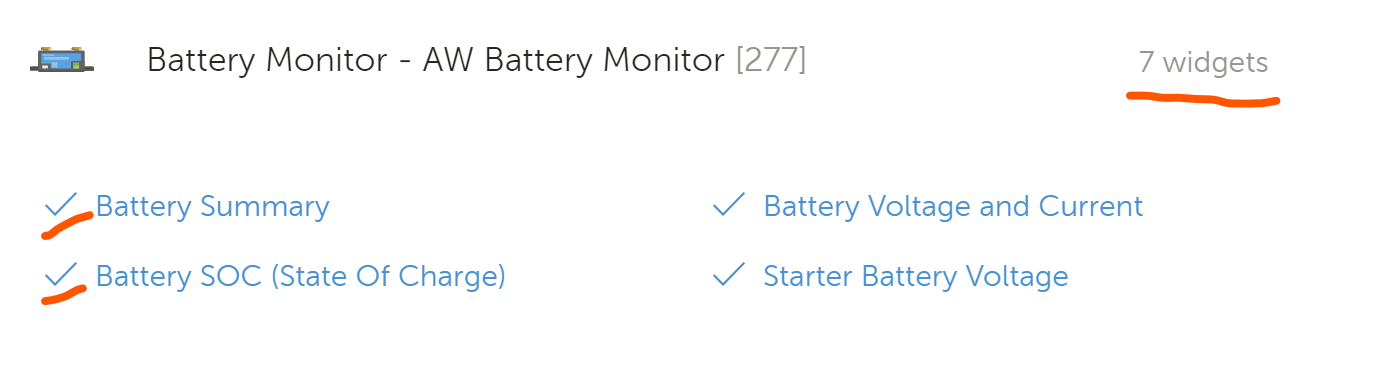This screenshot has width=1376, height=388.
Task: Select the Battery Voltage and Current link
Action: pyautogui.click(x=953, y=207)
